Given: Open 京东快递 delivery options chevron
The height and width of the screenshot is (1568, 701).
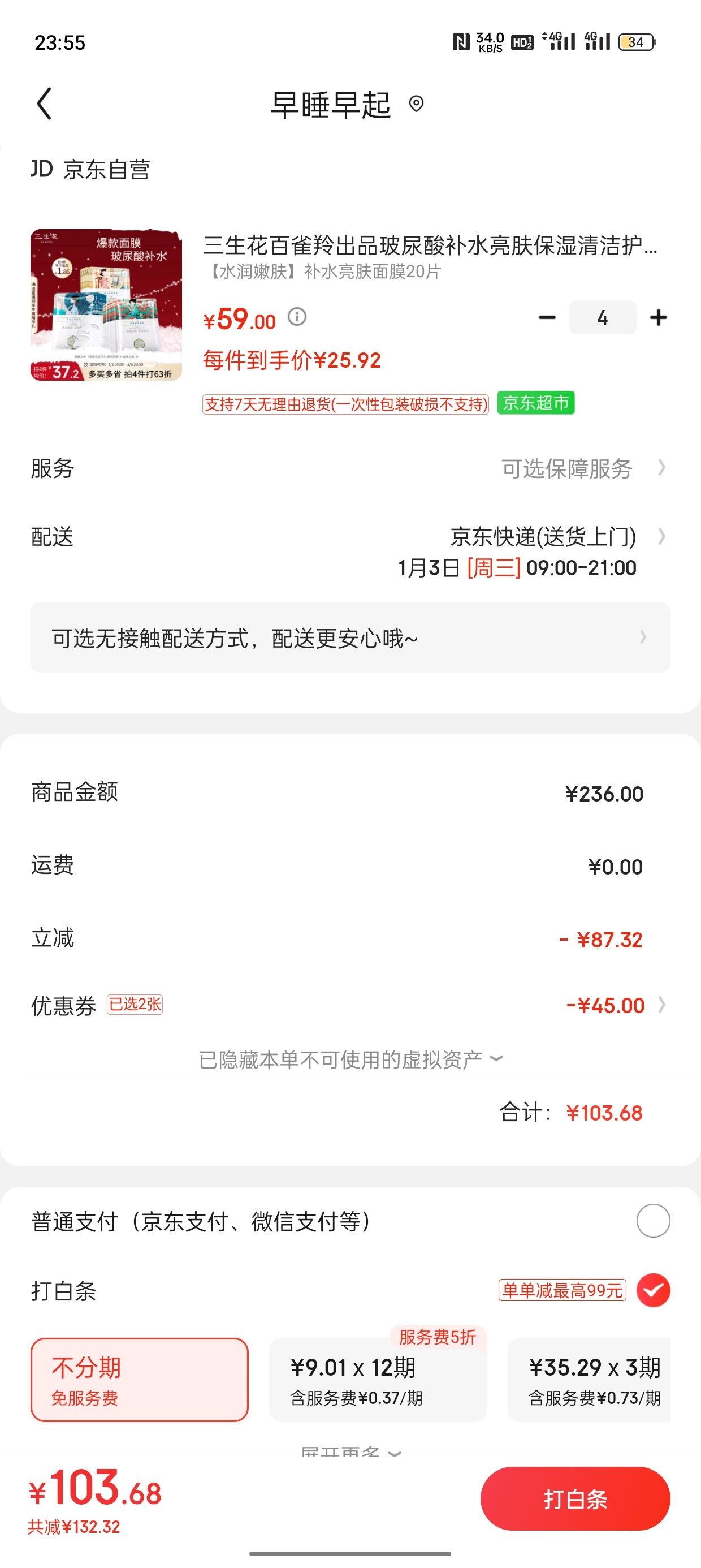Looking at the screenshot, I should tap(662, 537).
